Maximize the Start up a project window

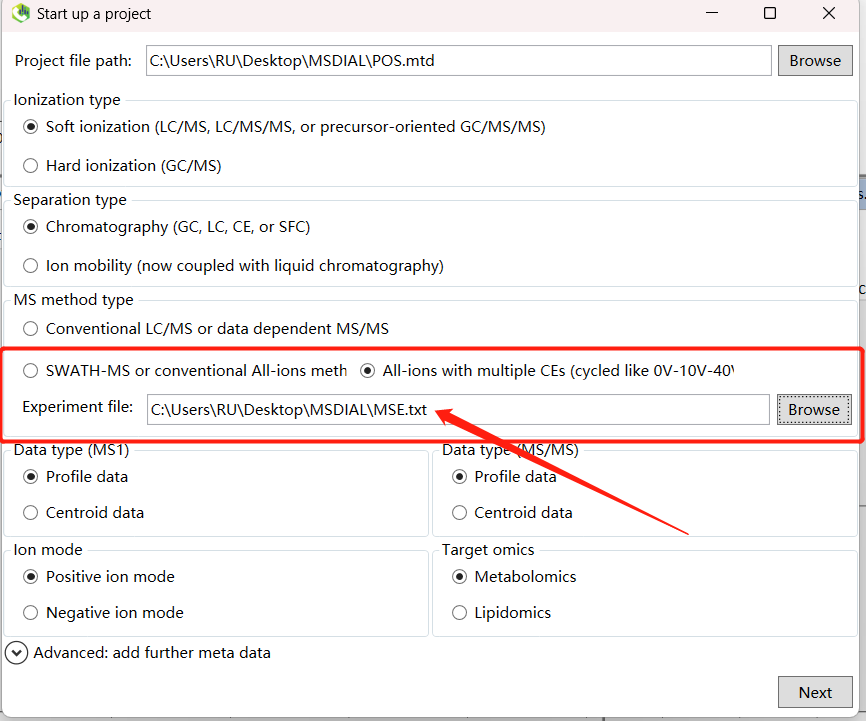pos(770,13)
